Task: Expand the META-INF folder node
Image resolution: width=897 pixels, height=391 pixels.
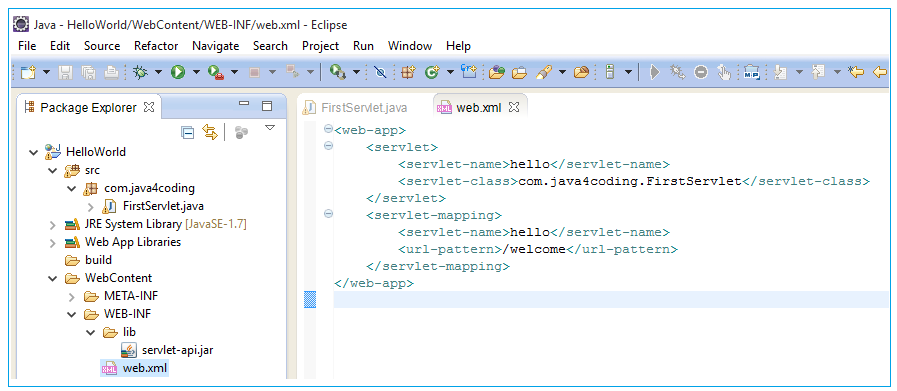Action: pyautogui.click(x=72, y=297)
